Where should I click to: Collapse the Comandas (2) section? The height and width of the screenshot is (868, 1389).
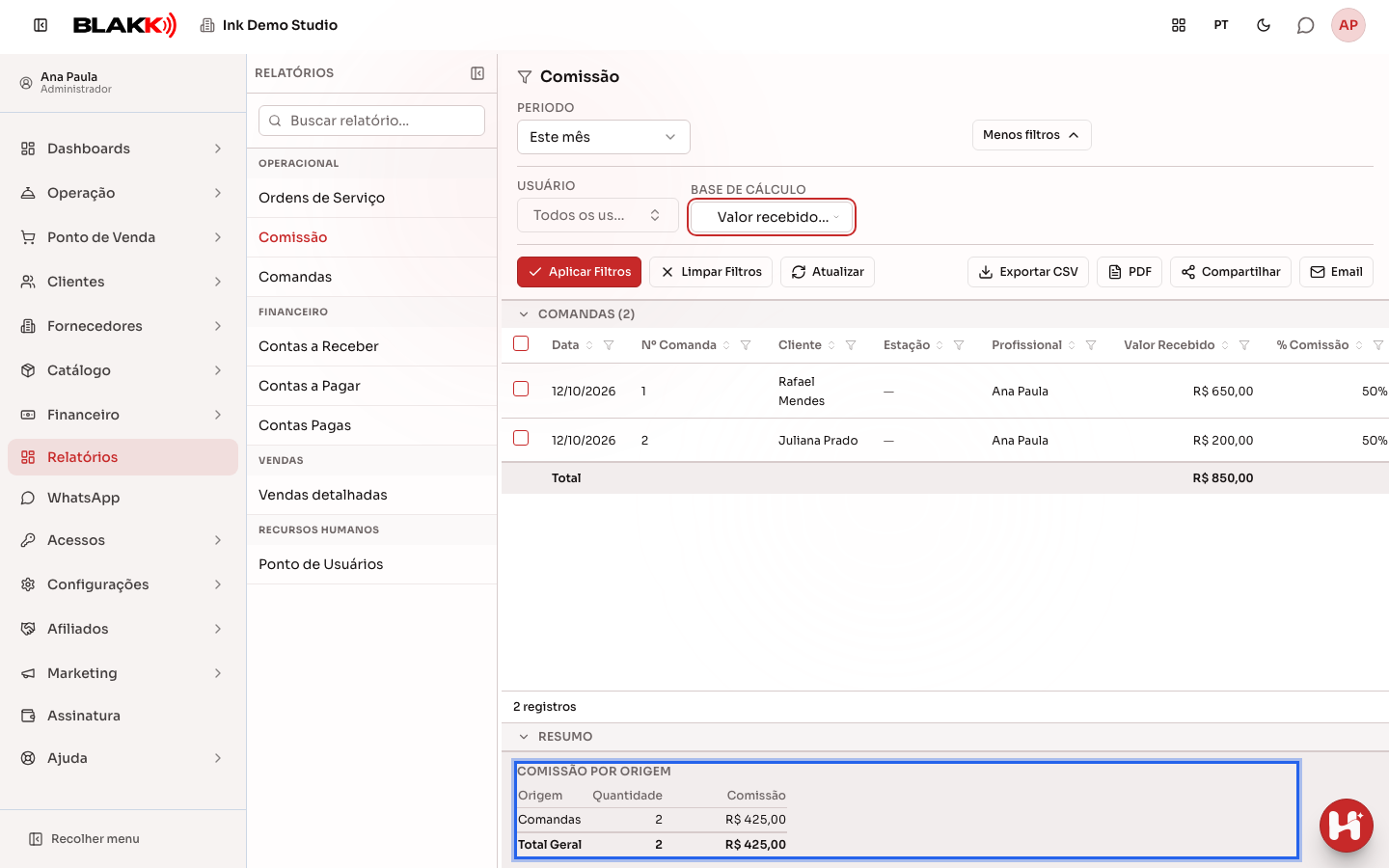[524, 314]
